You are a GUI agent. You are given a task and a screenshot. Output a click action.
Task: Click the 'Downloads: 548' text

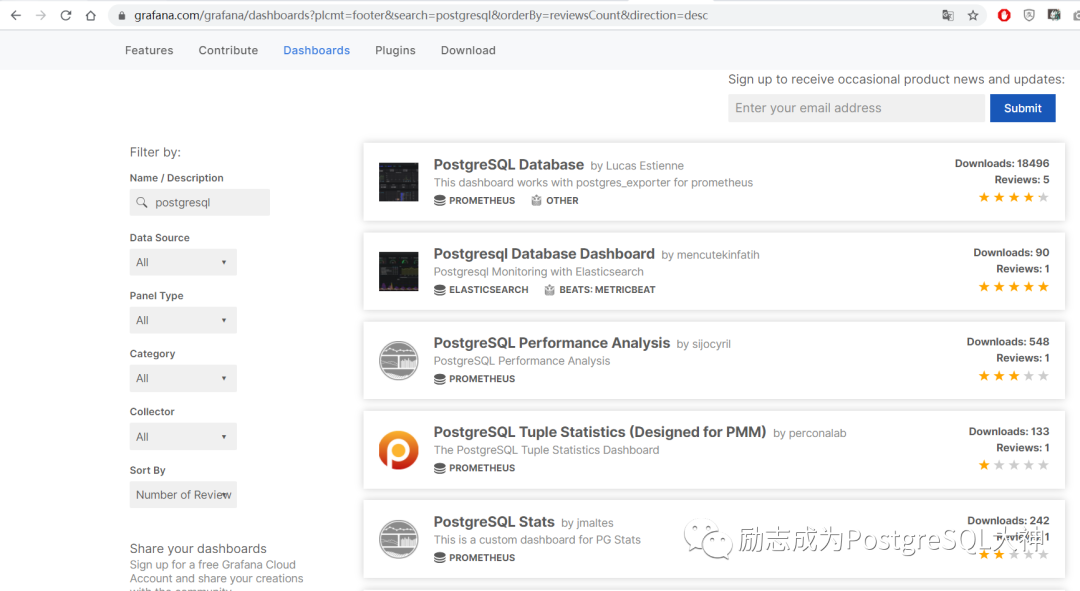(x=1008, y=342)
